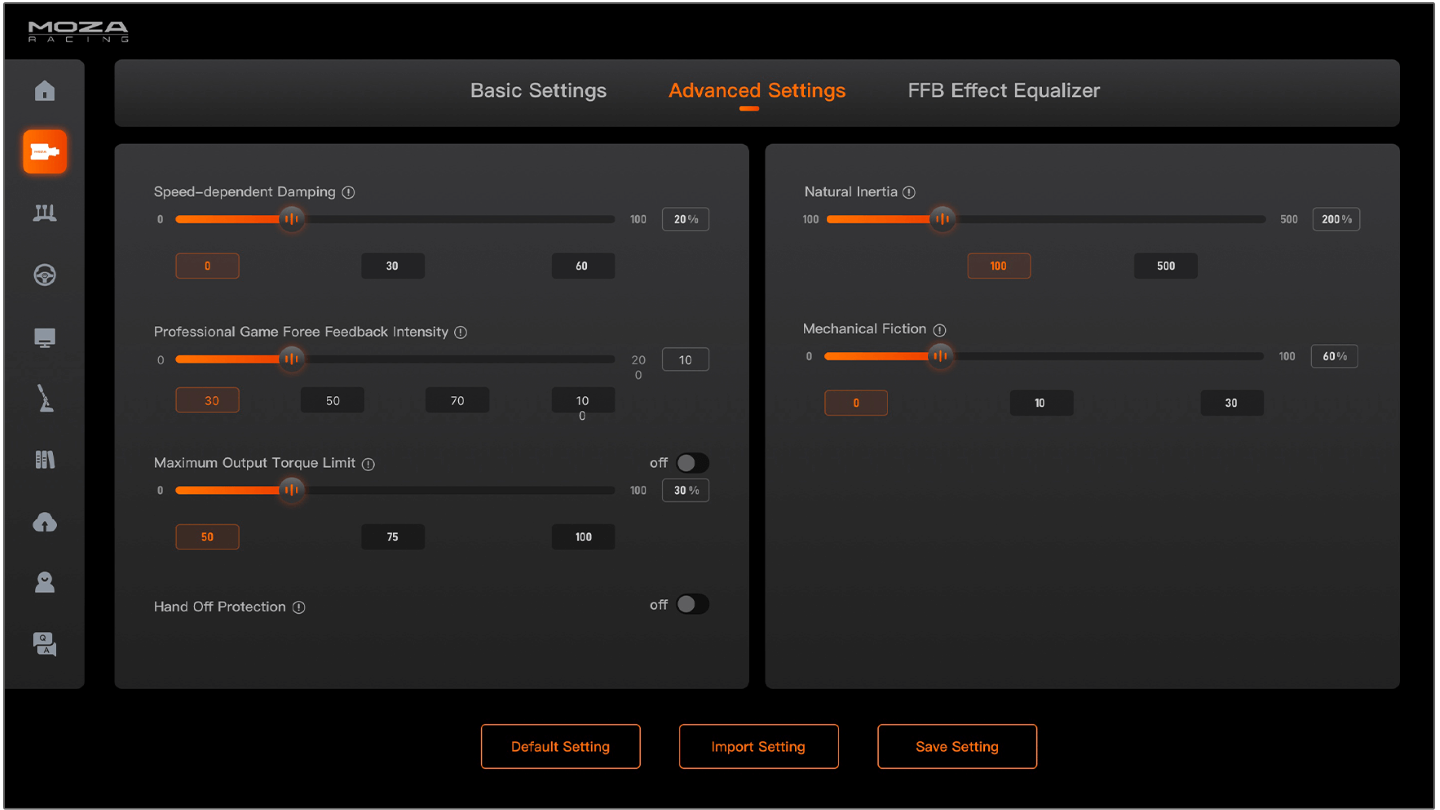Open the pedals sidebar icon

pos(45,213)
